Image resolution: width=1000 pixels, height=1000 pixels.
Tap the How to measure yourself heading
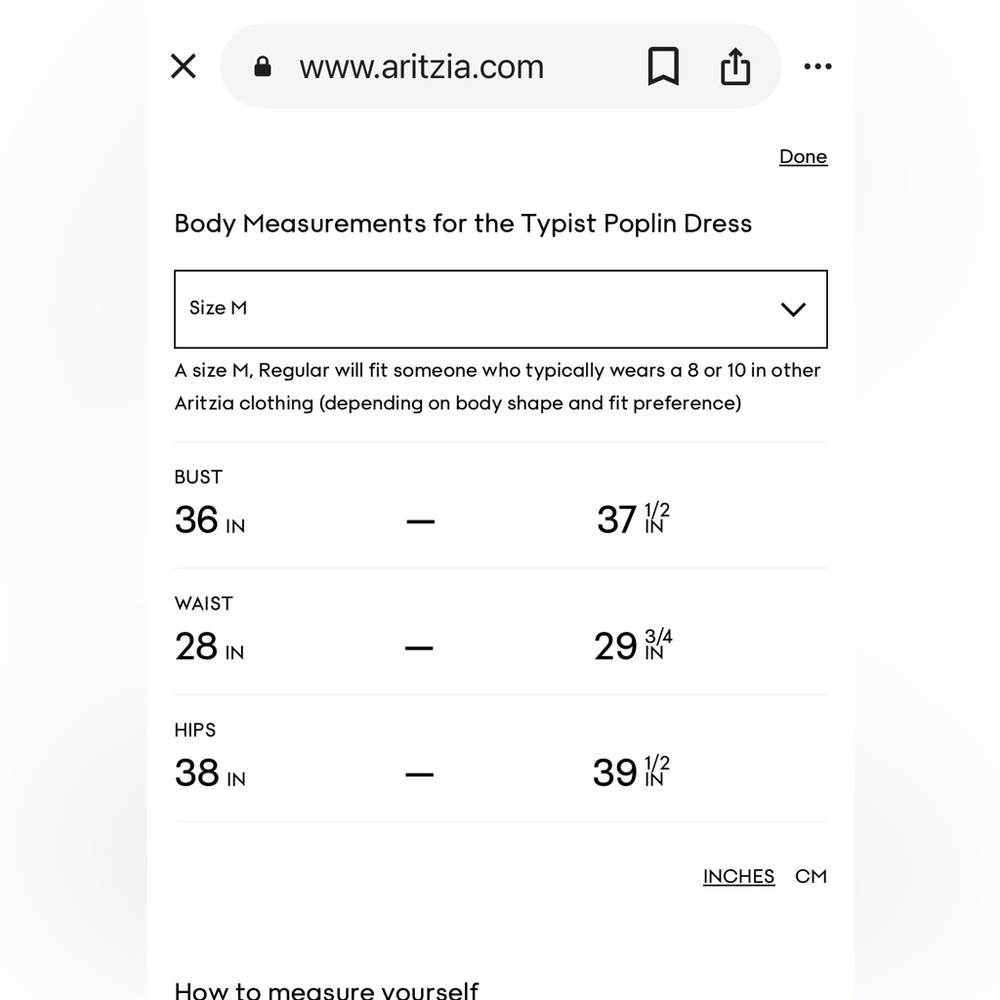click(x=326, y=990)
